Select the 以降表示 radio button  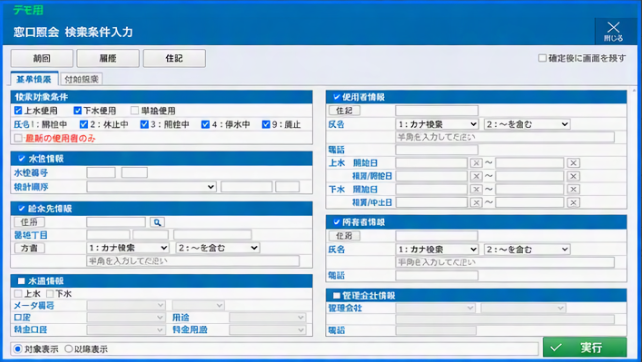[x=68, y=349]
